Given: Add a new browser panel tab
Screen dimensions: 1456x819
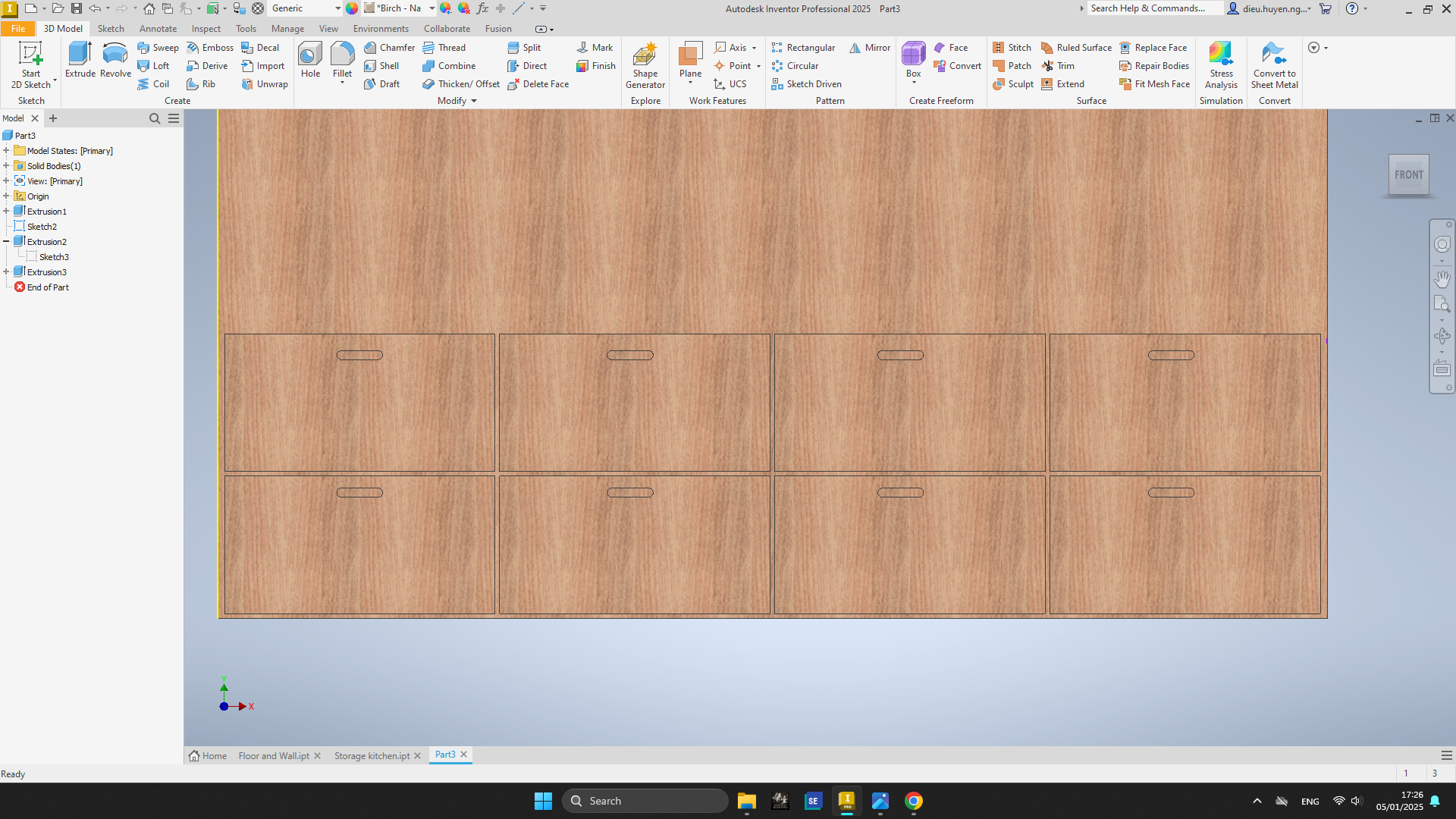Looking at the screenshot, I should [53, 118].
